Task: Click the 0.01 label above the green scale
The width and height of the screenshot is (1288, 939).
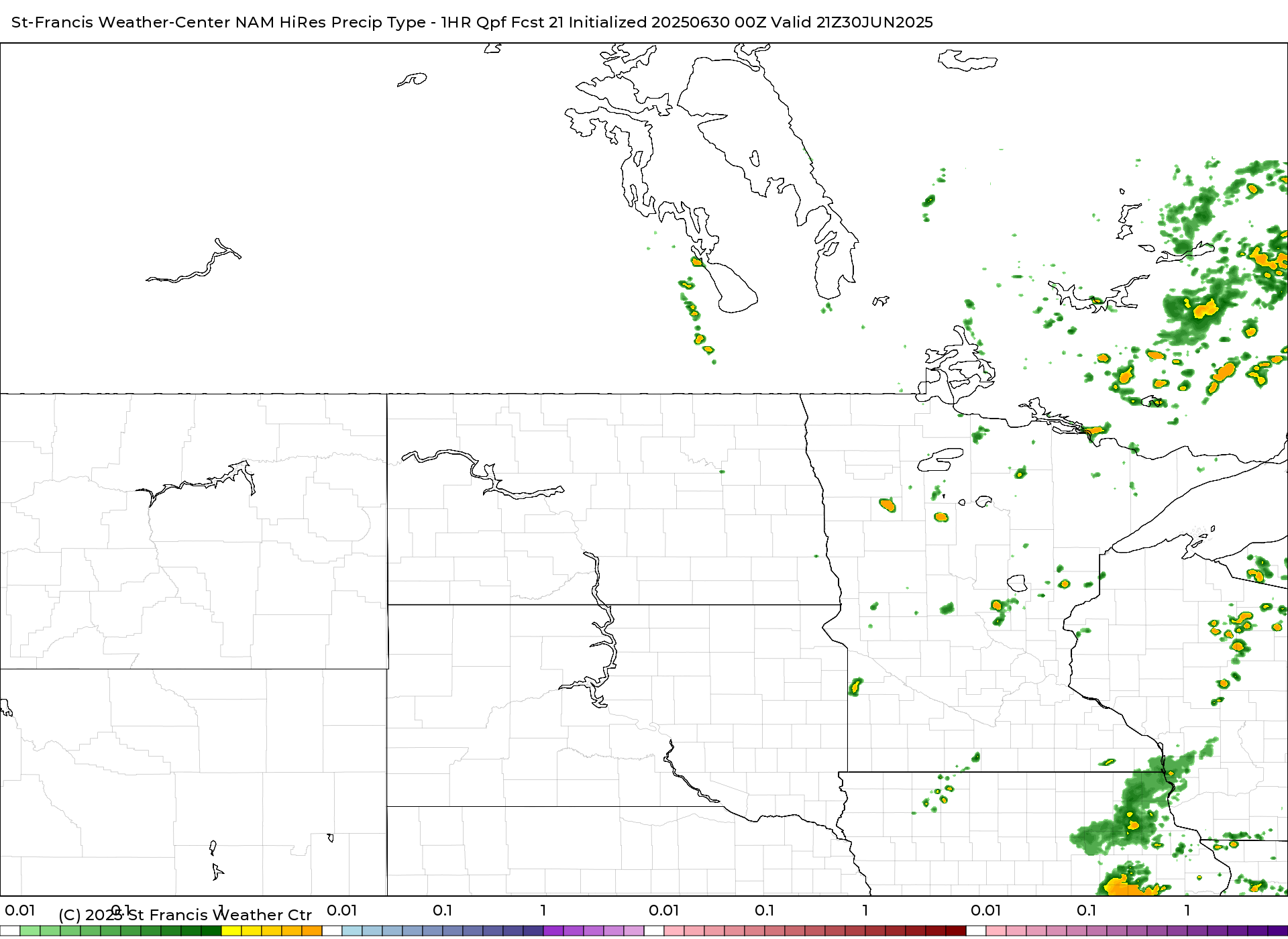Action: pos(20,910)
